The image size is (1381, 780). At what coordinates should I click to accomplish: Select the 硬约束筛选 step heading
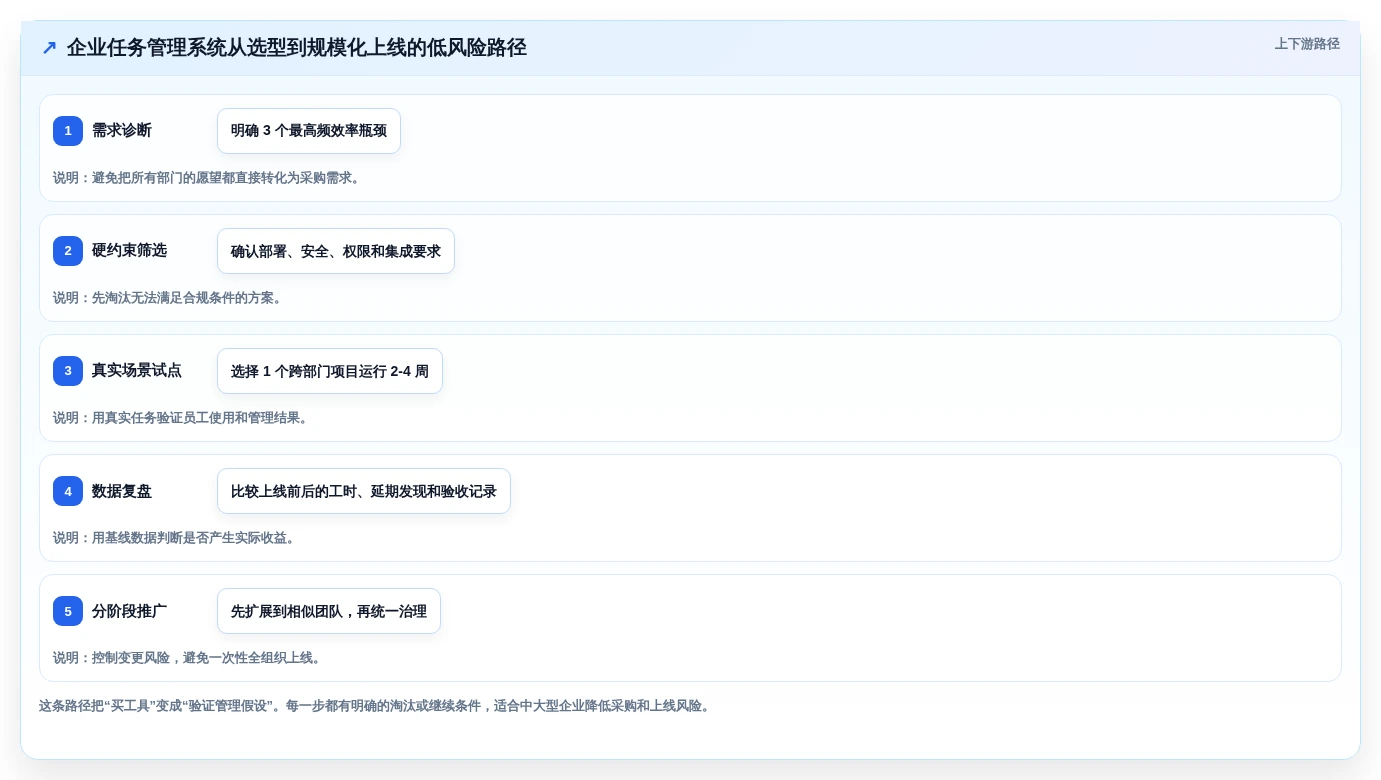coord(129,251)
